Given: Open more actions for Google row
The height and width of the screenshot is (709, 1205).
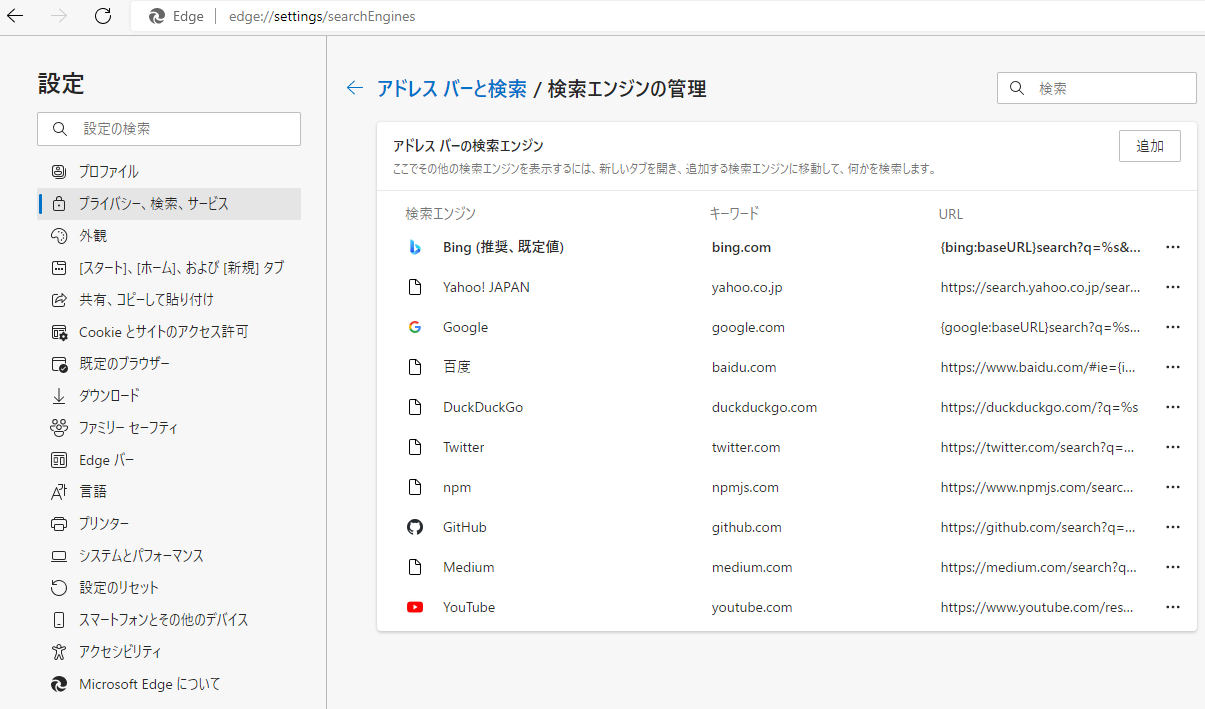Looking at the screenshot, I should (x=1173, y=327).
